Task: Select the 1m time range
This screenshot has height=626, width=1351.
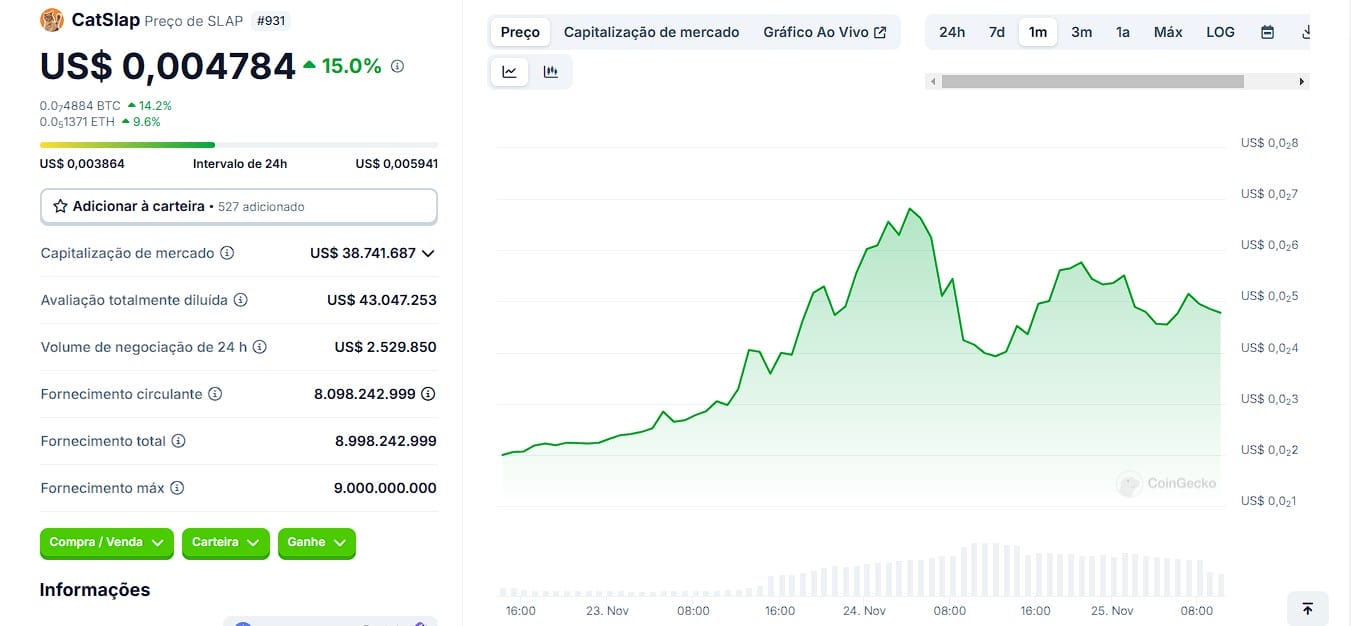Action: point(1038,32)
